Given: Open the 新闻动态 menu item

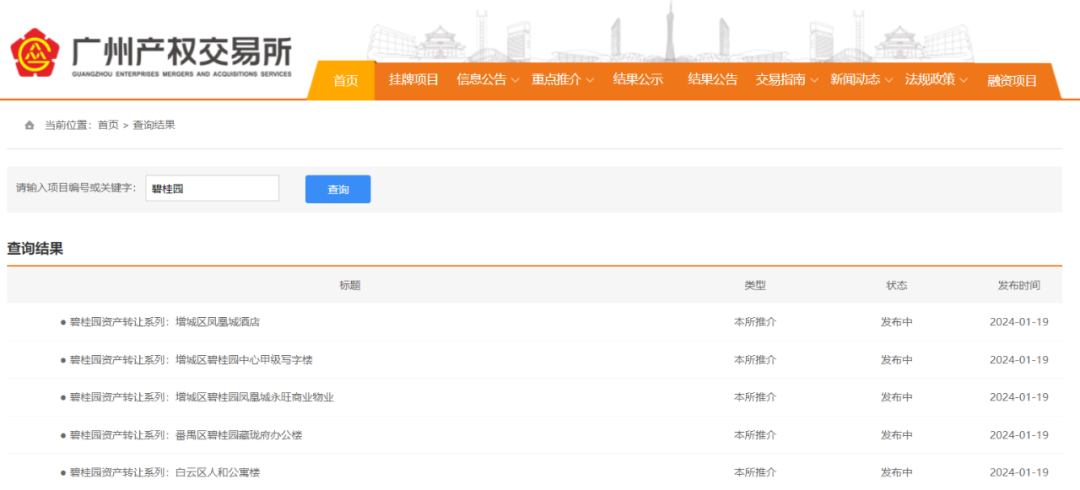Looking at the screenshot, I should 855,80.
